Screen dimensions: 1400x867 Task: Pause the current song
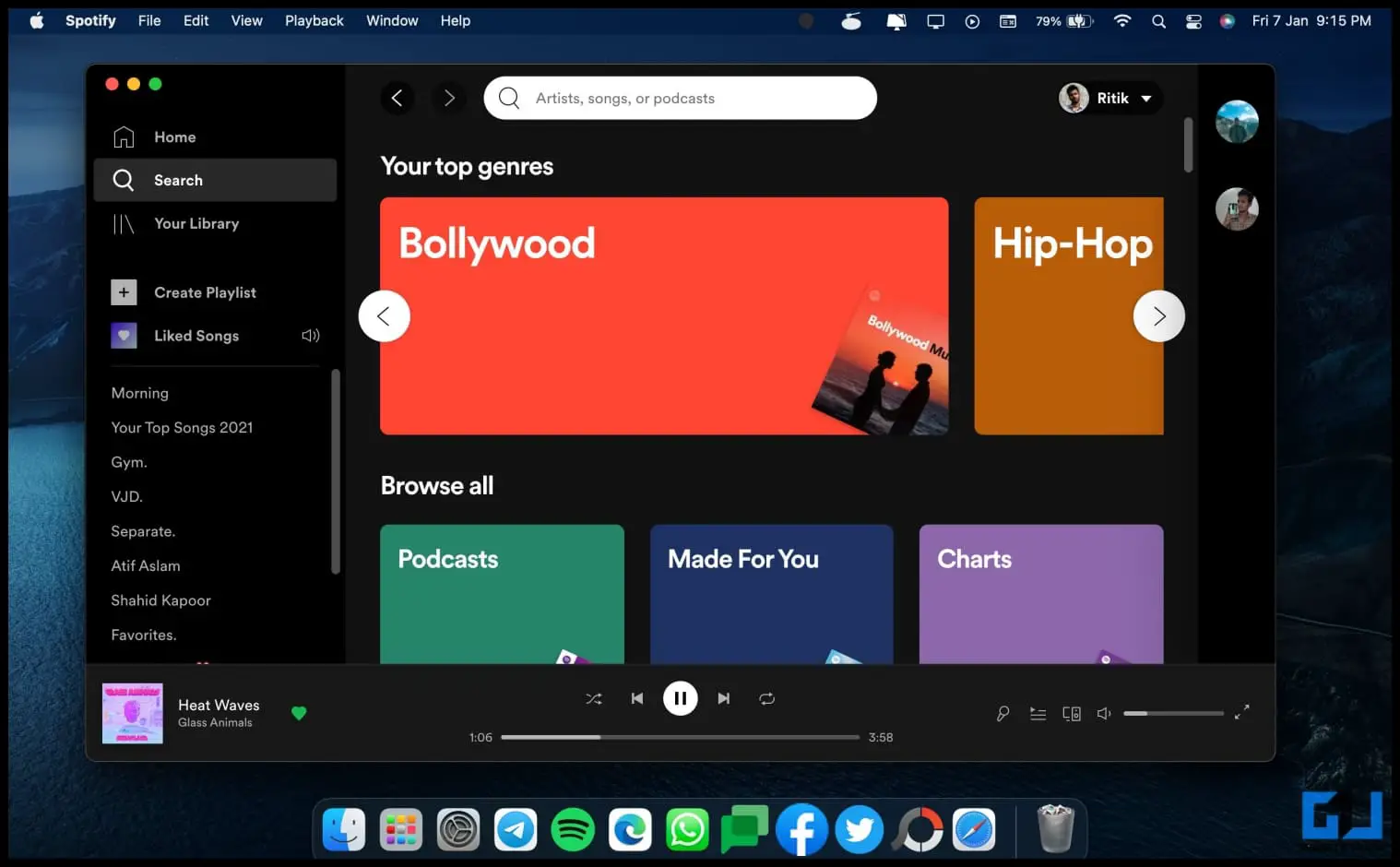681,699
